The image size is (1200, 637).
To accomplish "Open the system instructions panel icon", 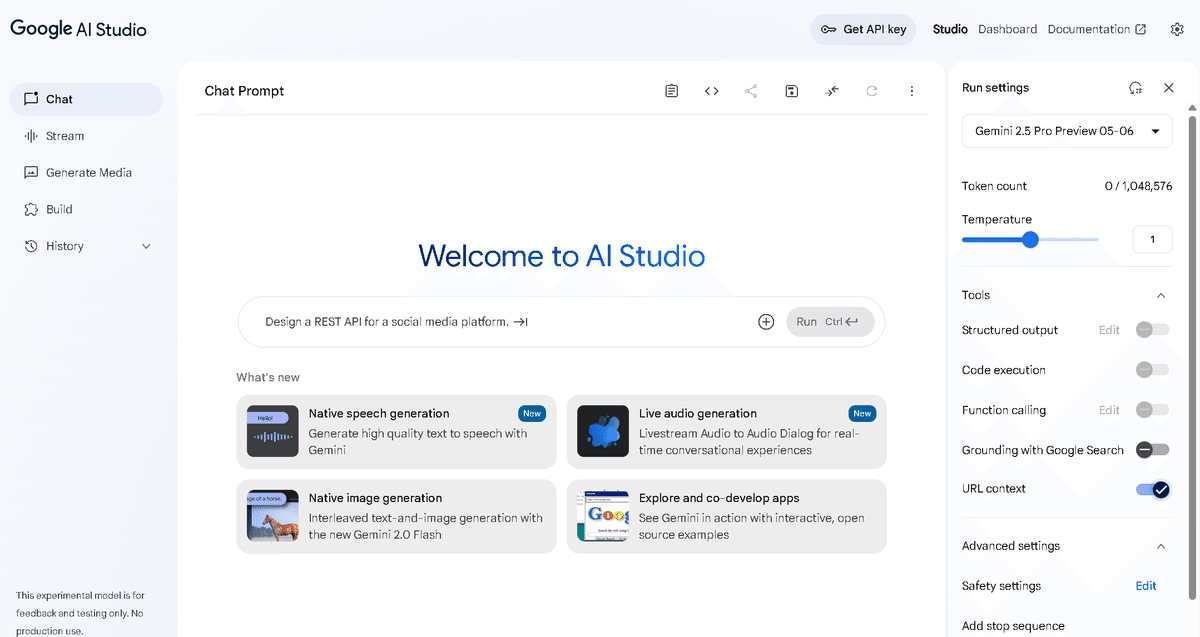I will [671, 90].
